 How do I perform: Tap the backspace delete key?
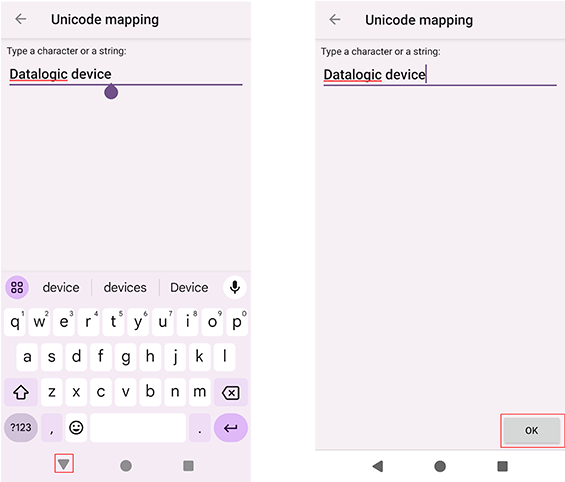[231, 392]
